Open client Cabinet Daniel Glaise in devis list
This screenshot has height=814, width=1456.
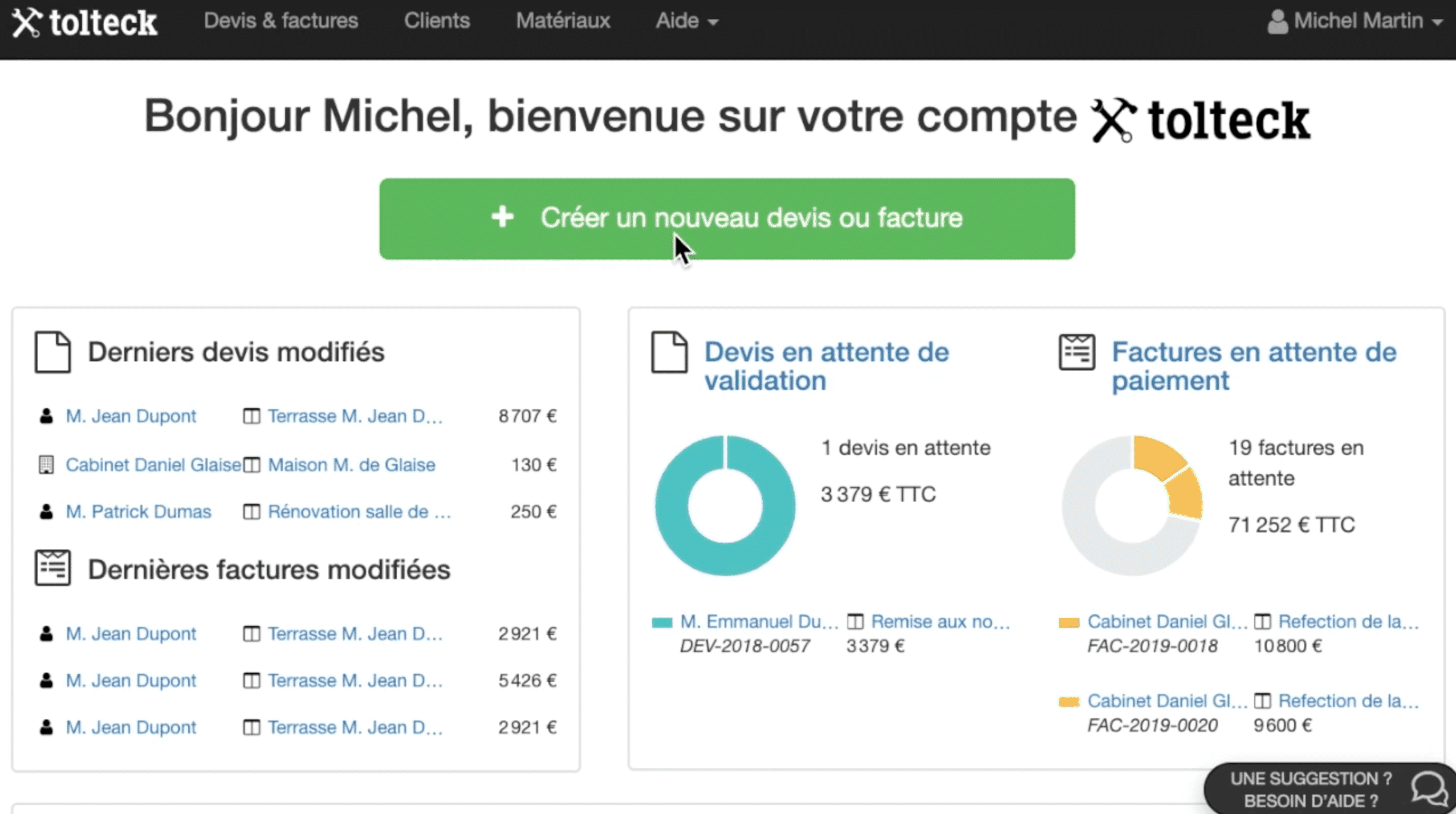click(x=153, y=465)
